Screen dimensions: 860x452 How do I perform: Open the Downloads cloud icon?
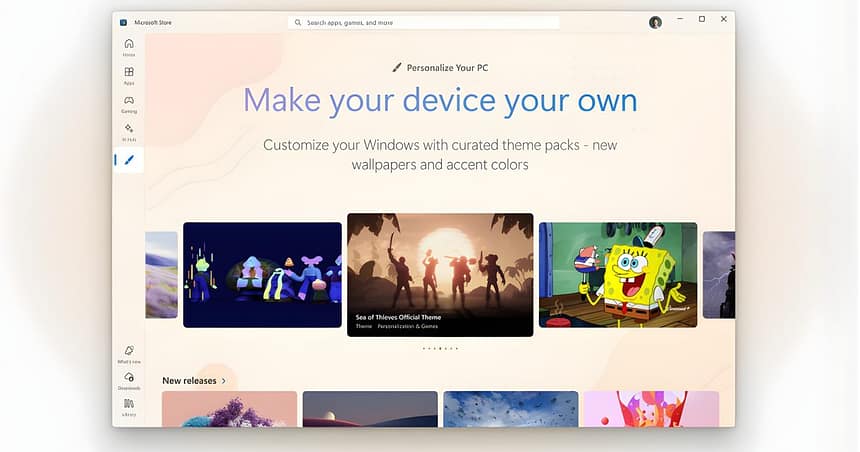[x=129, y=381]
